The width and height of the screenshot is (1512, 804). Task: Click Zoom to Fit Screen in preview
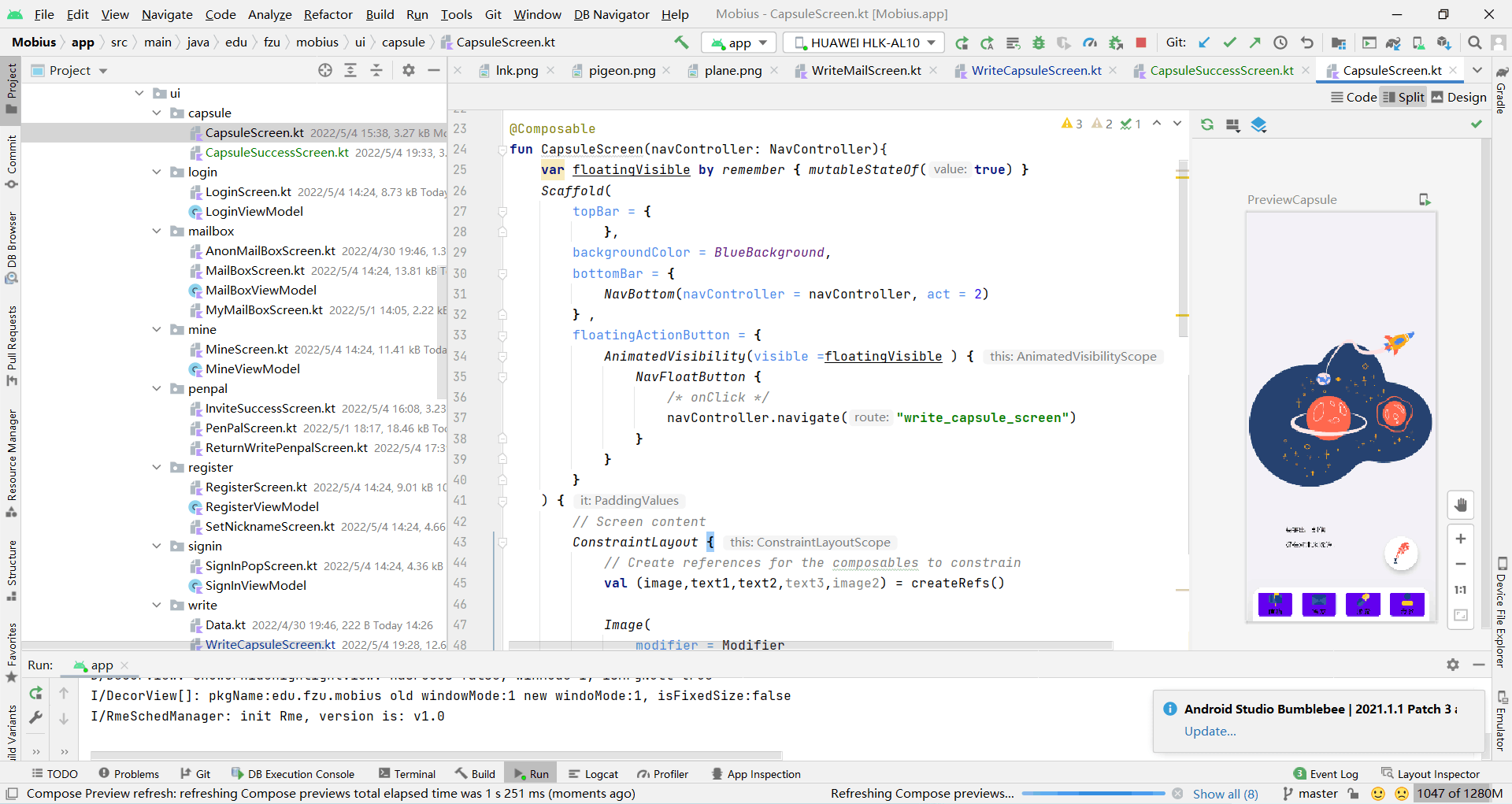click(1461, 615)
